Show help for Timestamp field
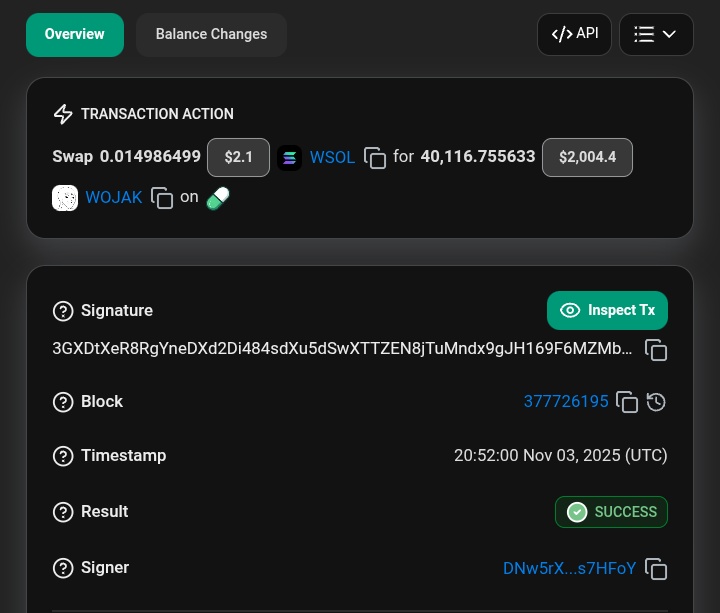 tap(63, 456)
